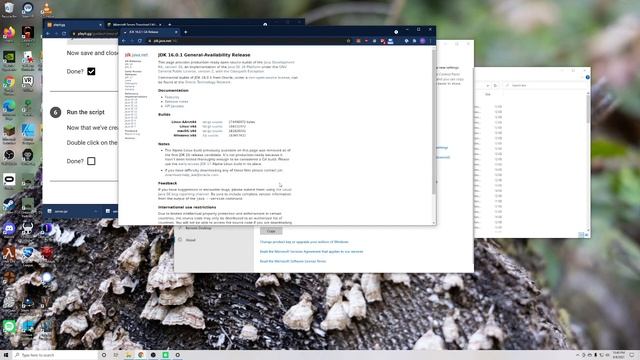Viewport: 640px width, 360px height.
Task: Show hidden system tray icons
Action: (x=577, y=355)
